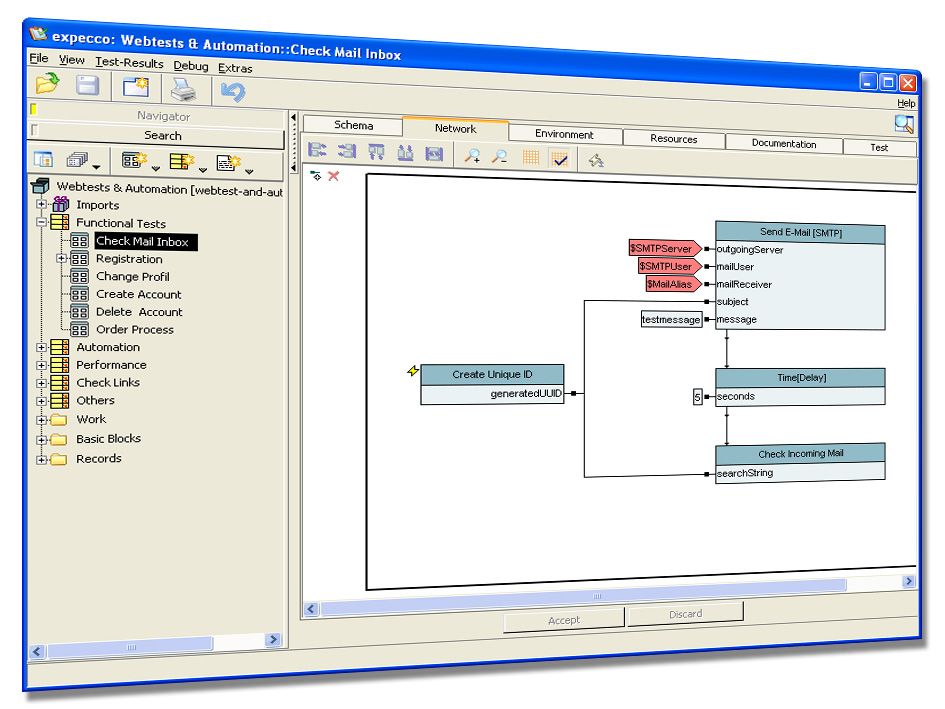Collapse the Functional Tests node

pyautogui.click(x=42, y=223)
